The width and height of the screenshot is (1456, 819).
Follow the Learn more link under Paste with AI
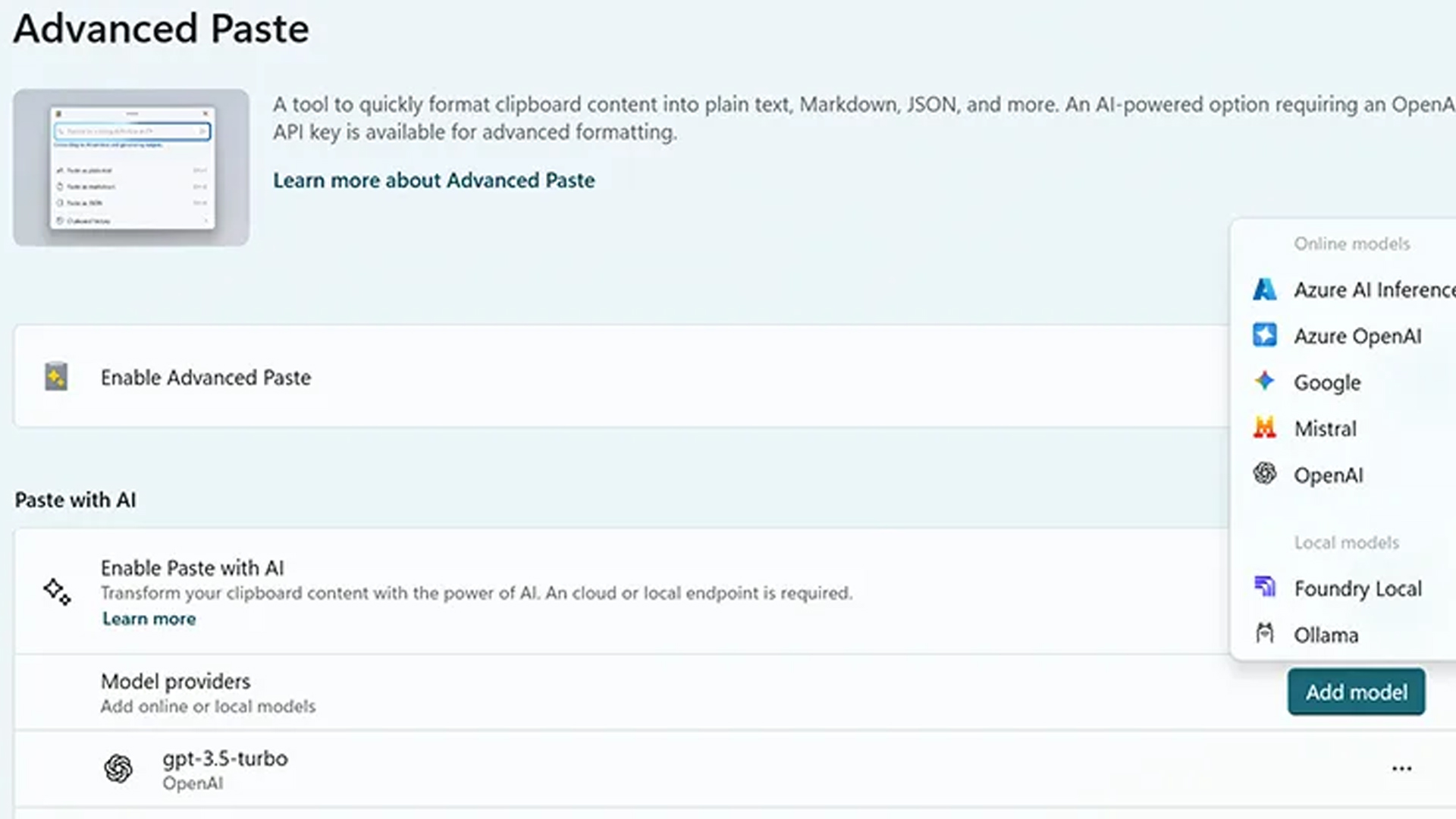tap(149, 619)
